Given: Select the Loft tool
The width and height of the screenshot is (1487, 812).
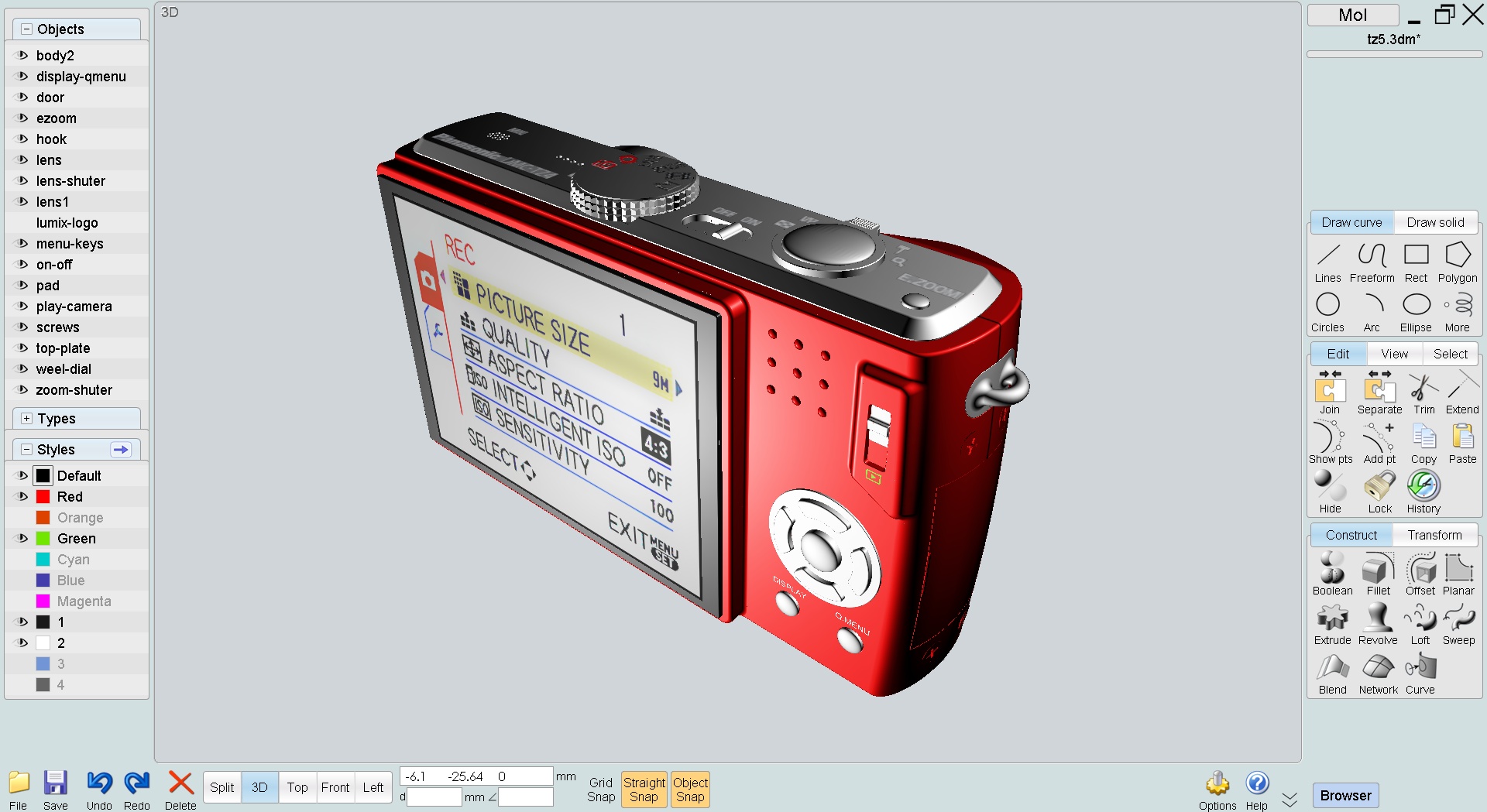Looking at the screenshot, I should (x=1420, y=623).
